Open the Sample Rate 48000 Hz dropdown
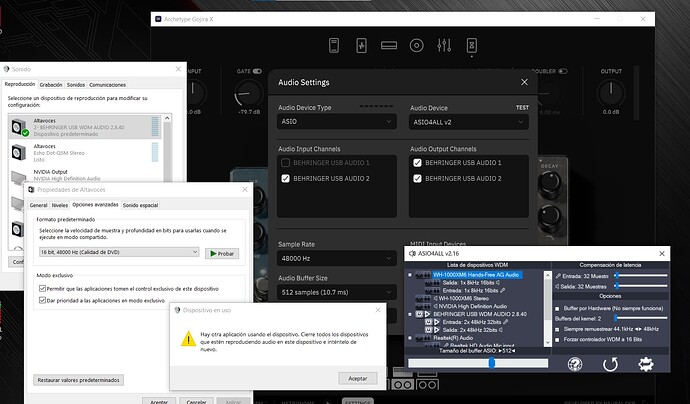This screenshot has width=690, height=404. click(337, 258)
